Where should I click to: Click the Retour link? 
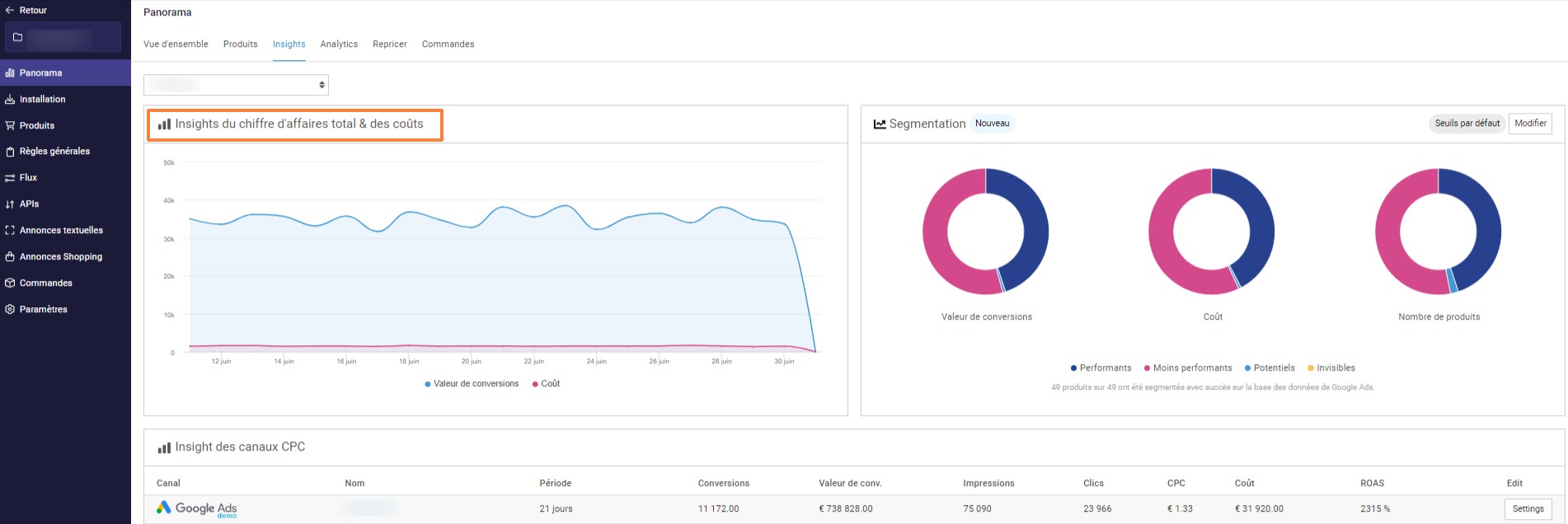(x=33, y=10)
